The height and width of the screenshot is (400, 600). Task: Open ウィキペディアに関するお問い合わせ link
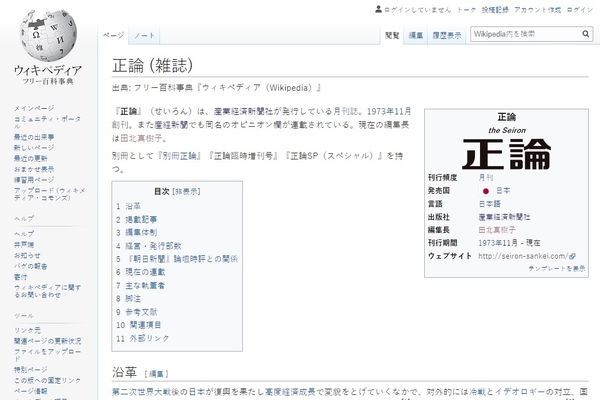(x=47, y=291)
